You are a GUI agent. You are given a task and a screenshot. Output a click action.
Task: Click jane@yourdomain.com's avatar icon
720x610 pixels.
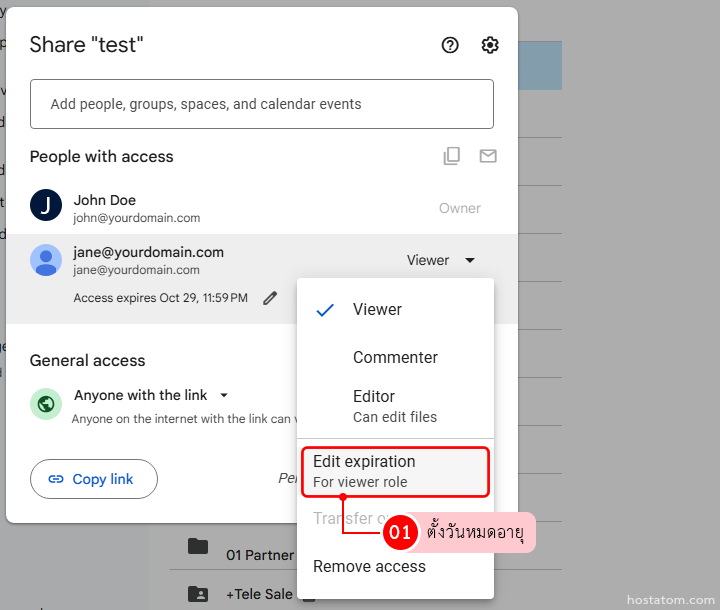[x=46, y=260]
